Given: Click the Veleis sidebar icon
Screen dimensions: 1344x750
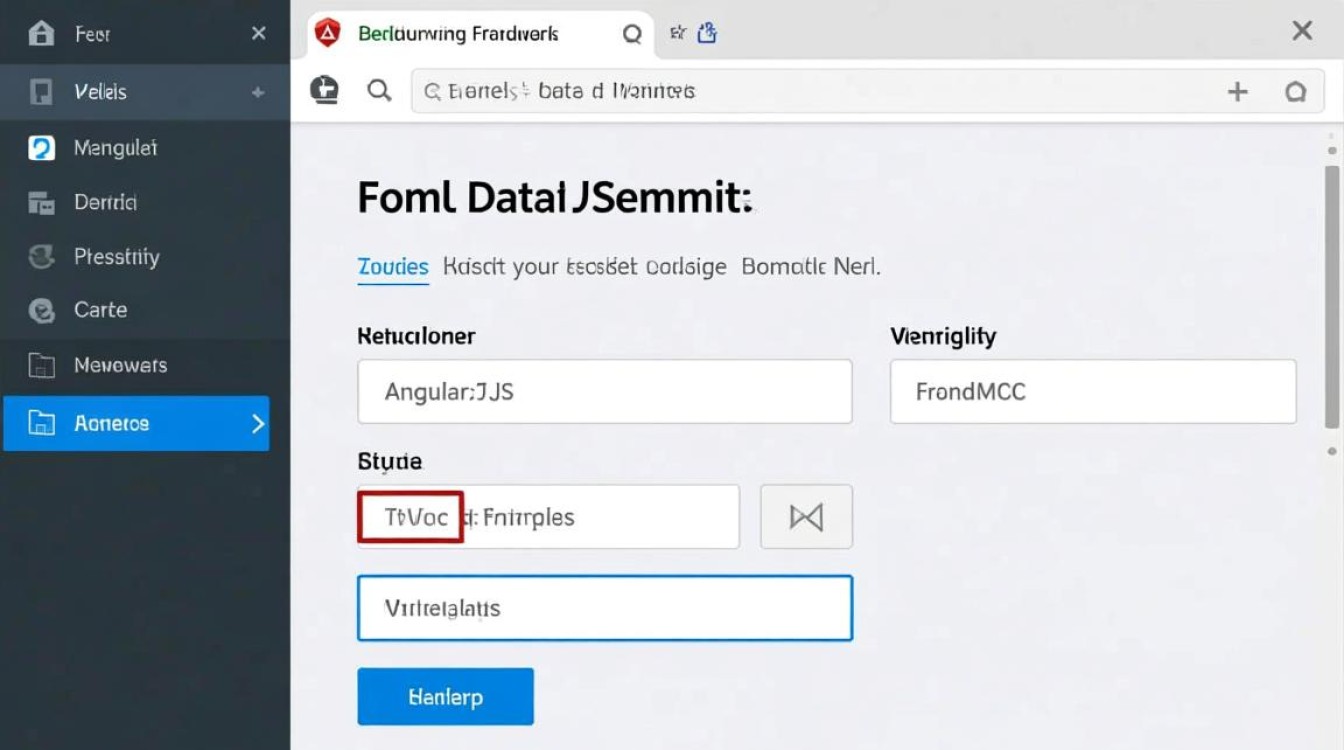Looking at the screenshot, I should pyautogui.click(x=41, y=92).
